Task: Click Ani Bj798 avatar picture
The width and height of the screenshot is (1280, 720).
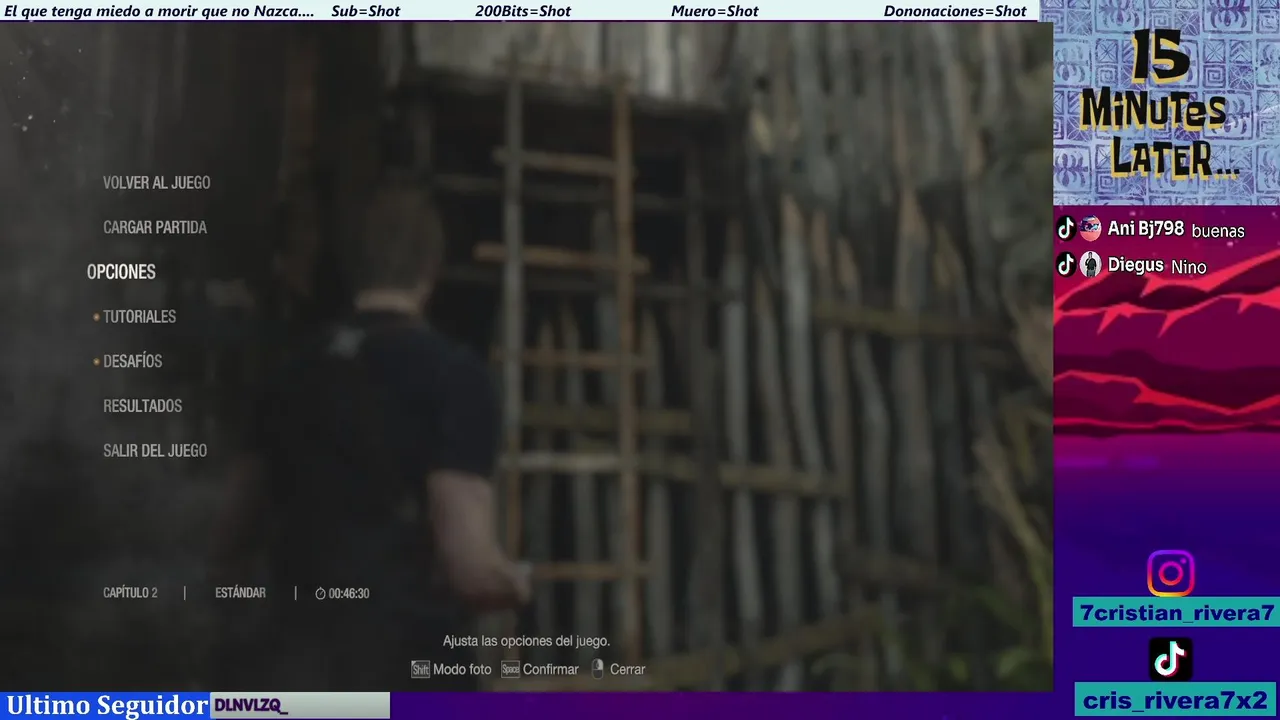Action: pyautogui.click(x=1090, y=229)
